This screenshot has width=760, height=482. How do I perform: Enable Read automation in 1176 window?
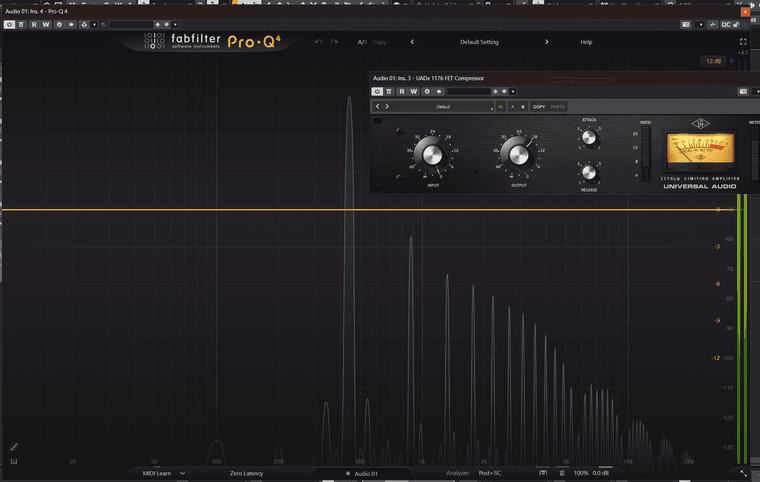402,91
